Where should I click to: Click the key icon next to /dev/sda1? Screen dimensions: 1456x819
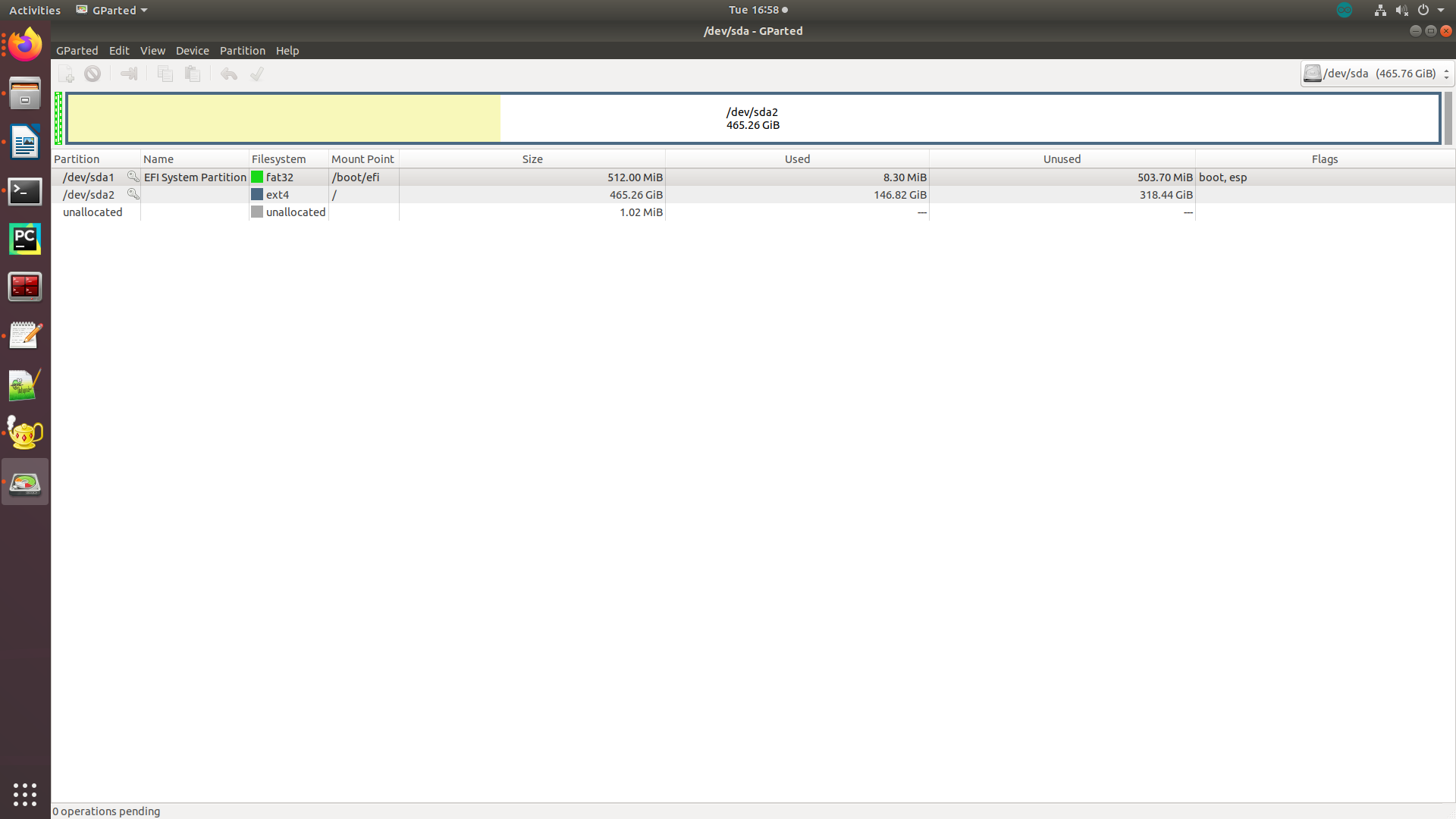coord(133,176)
